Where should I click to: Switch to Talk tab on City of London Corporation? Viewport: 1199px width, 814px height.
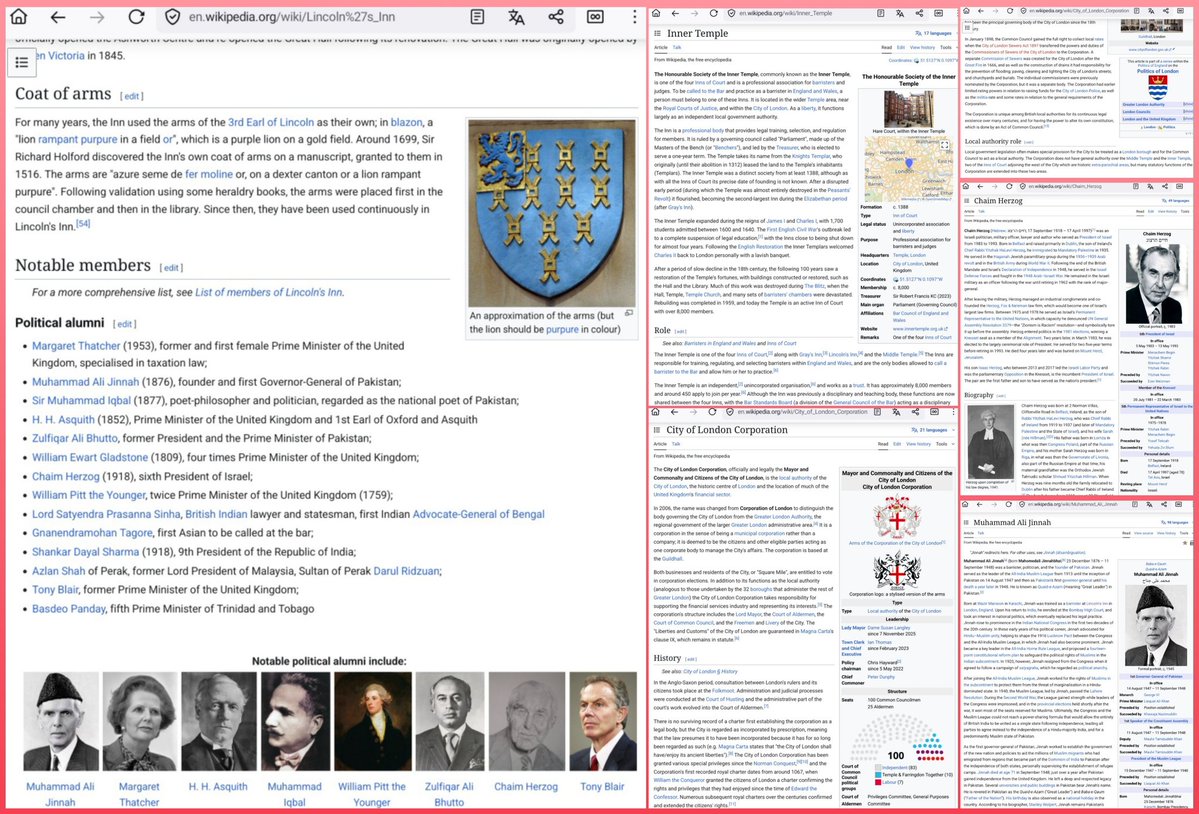pos(676,443)
